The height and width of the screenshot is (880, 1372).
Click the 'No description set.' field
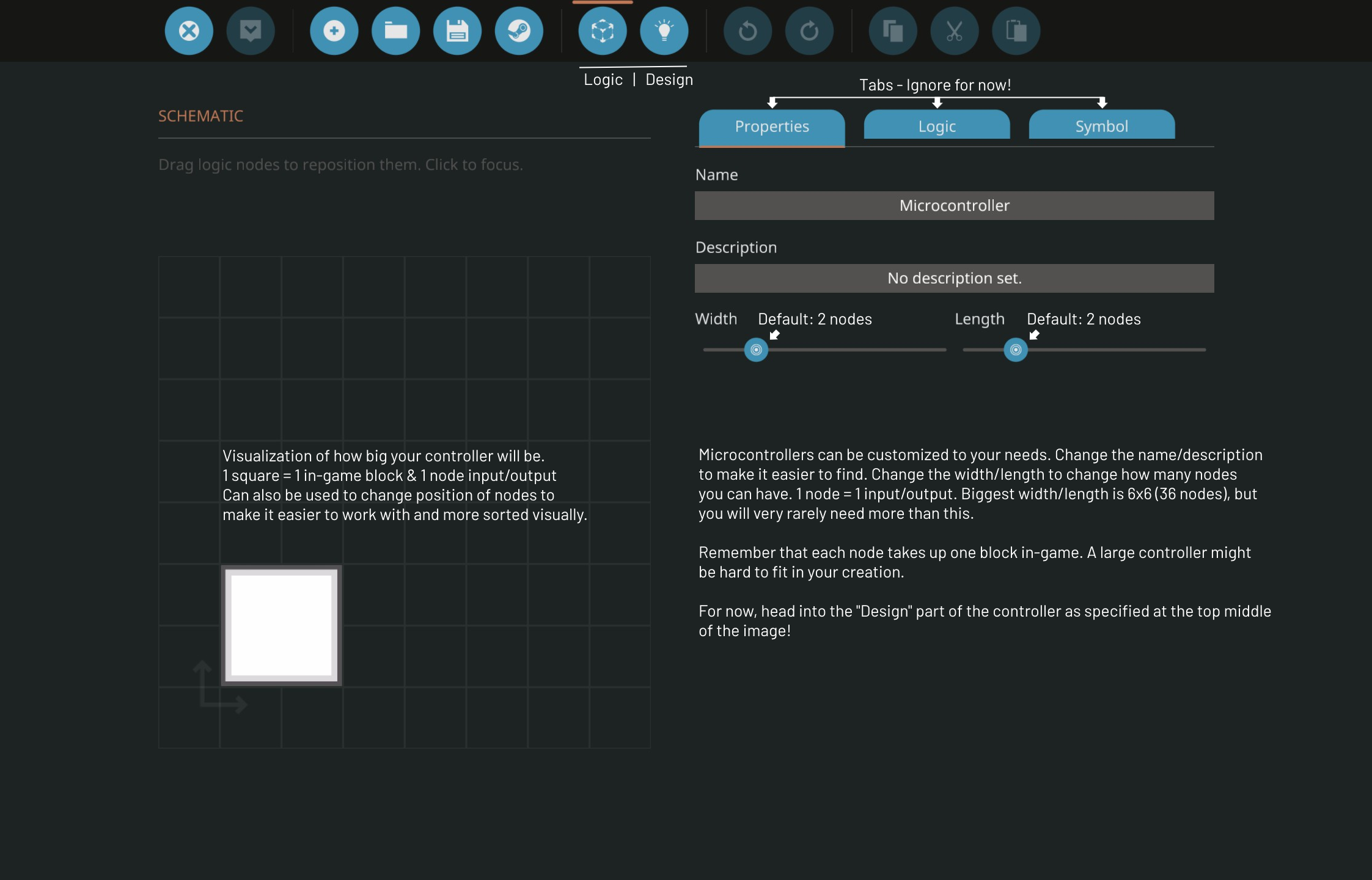954,279
